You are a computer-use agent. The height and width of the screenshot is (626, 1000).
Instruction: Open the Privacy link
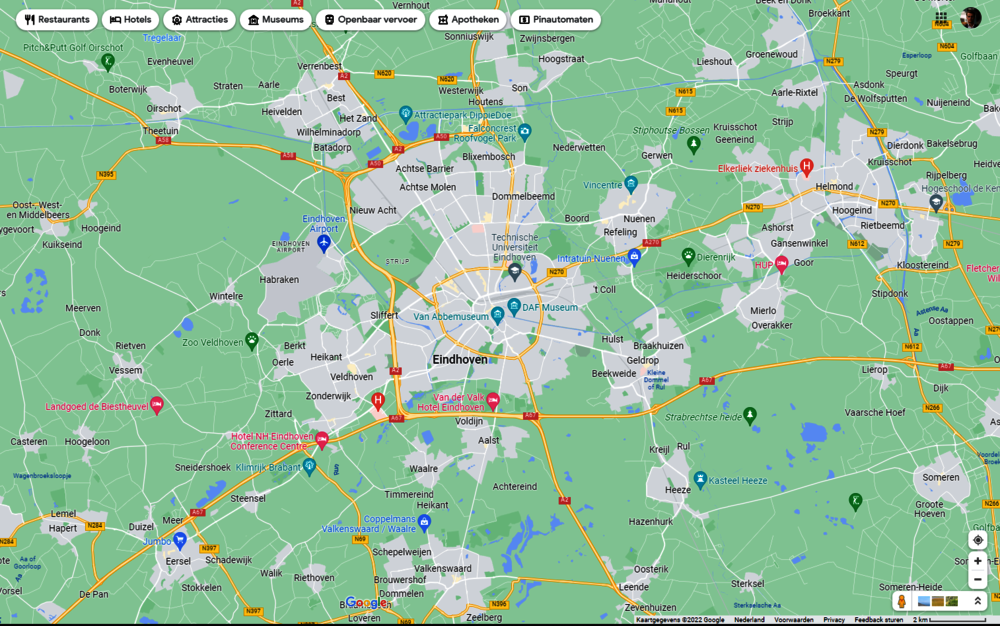(834, 620)
